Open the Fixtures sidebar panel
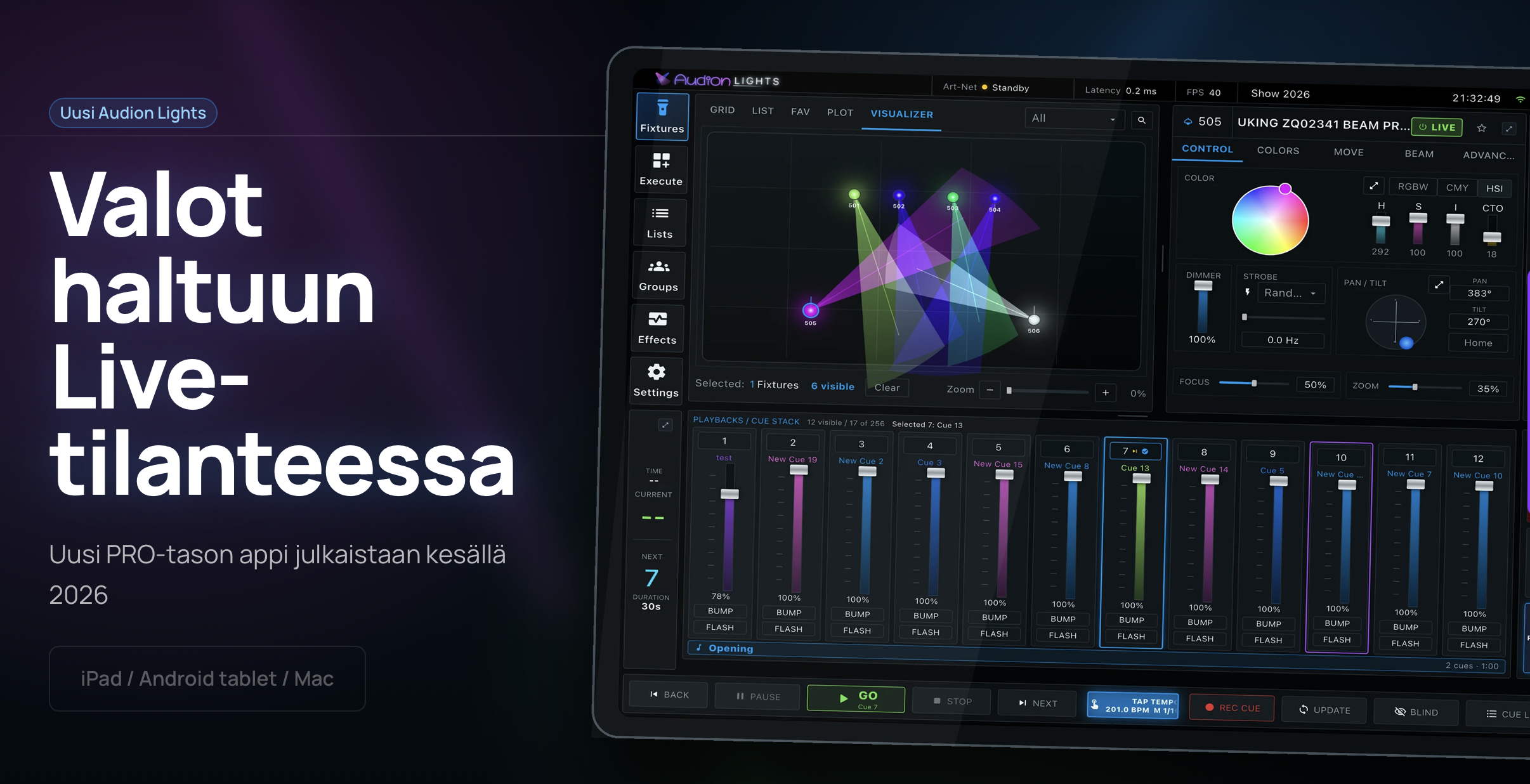The height and width of the screenshot is (784, 1530). coord(662,117)
